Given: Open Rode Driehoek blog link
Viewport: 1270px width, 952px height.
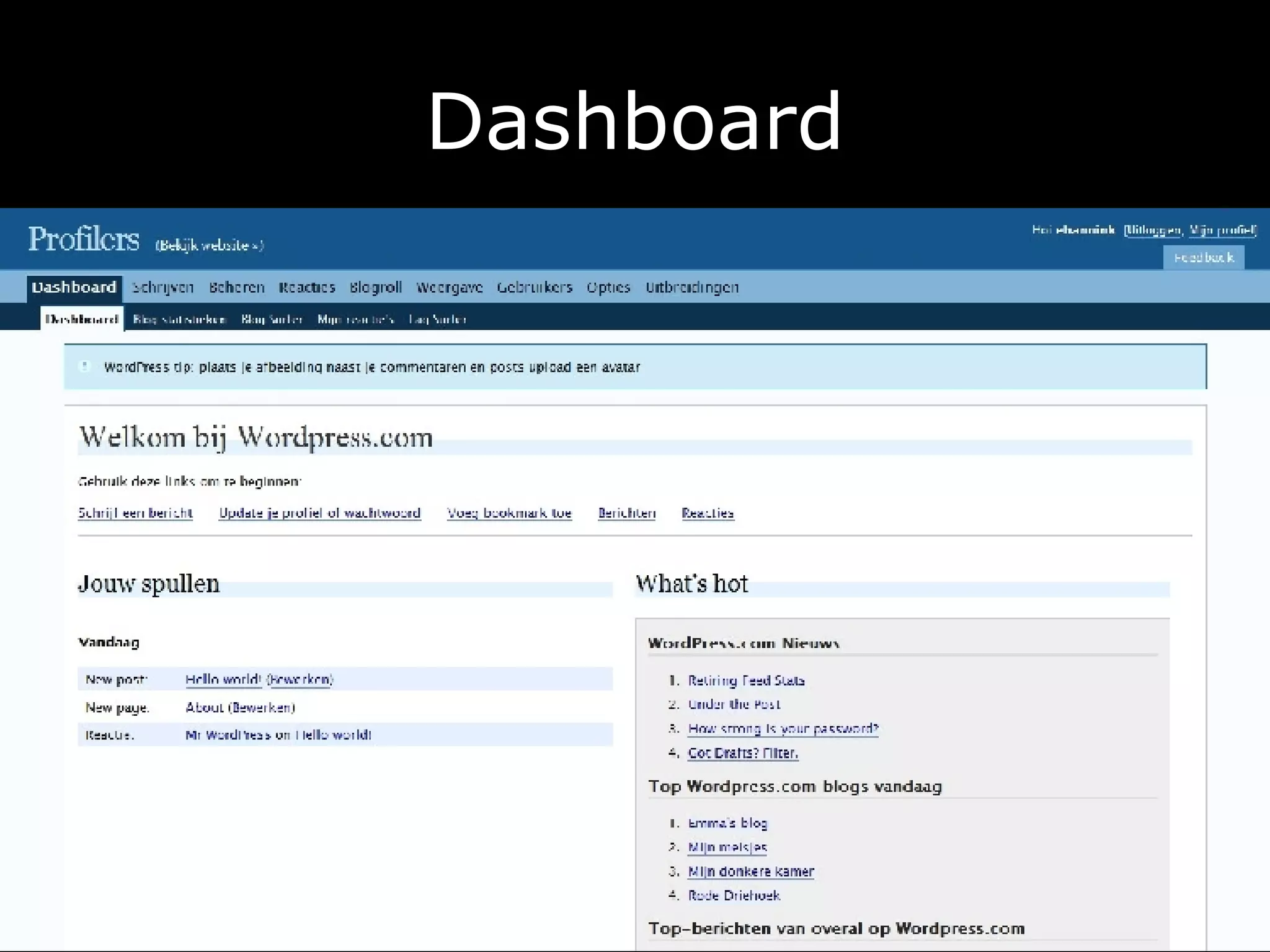Looking at the screenshot, I should click(734, 896).
